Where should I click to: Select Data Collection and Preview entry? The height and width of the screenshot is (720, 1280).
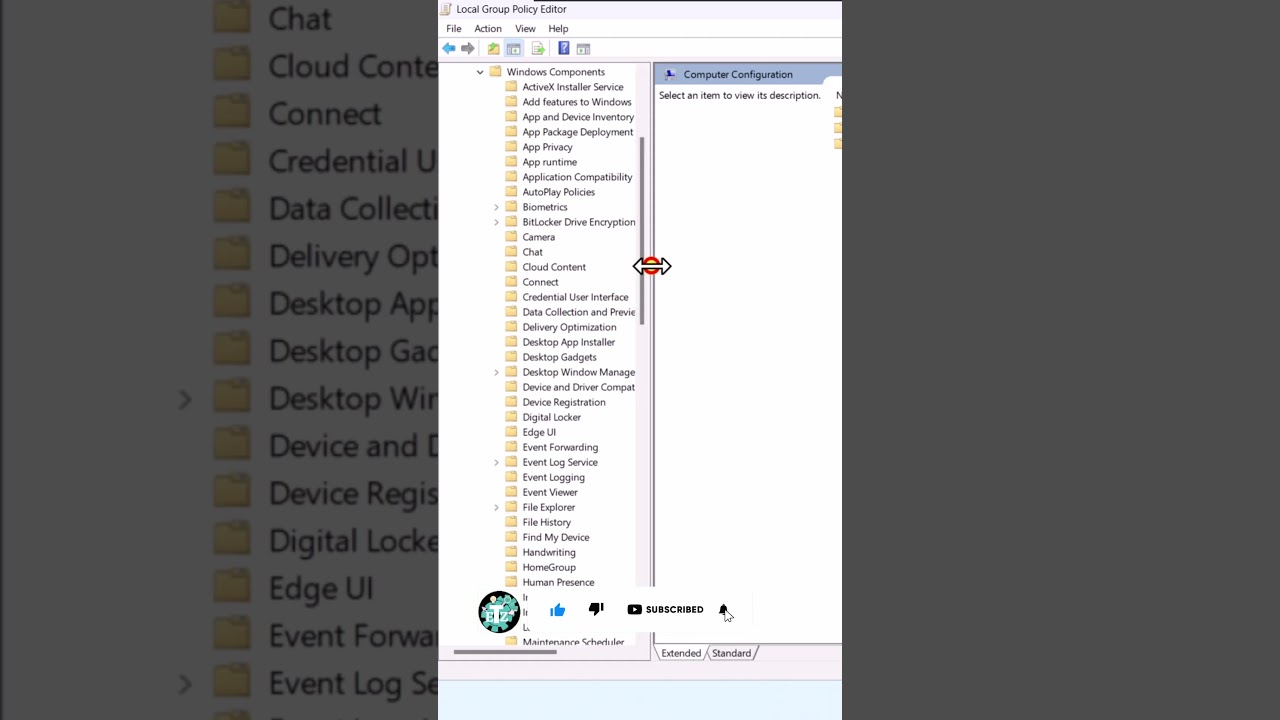point(579,312)
